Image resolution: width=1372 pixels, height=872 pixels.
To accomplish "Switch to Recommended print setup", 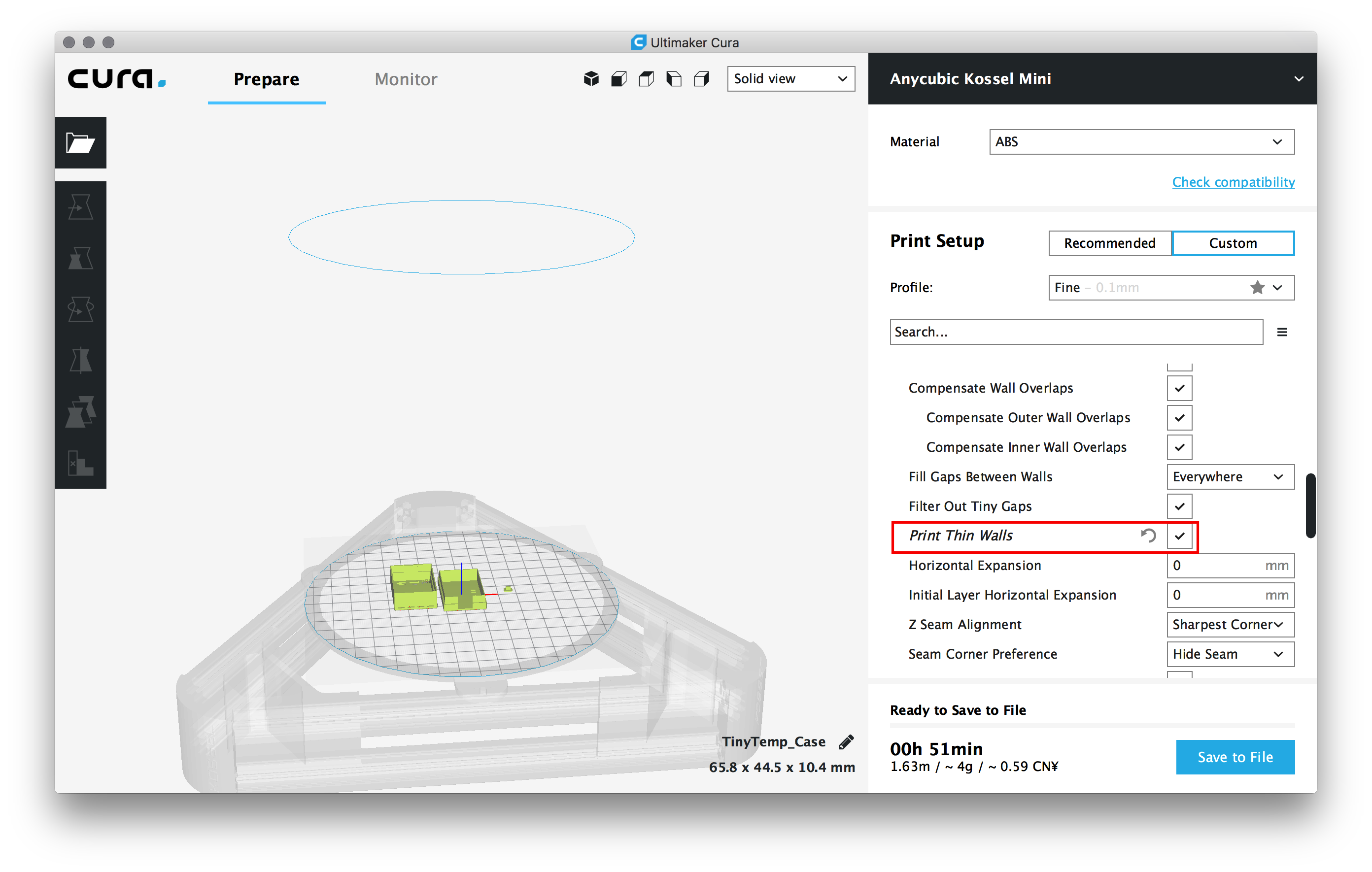I will [x=1109, y=243].
